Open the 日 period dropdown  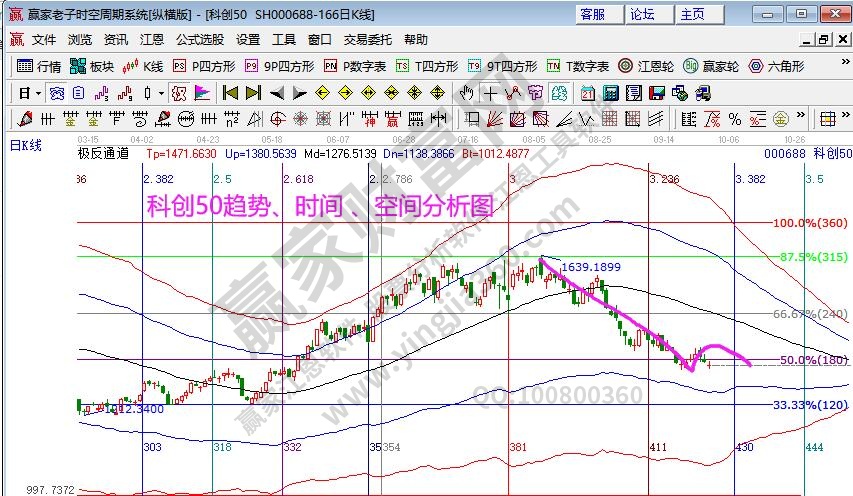click(x=30, y=93)
